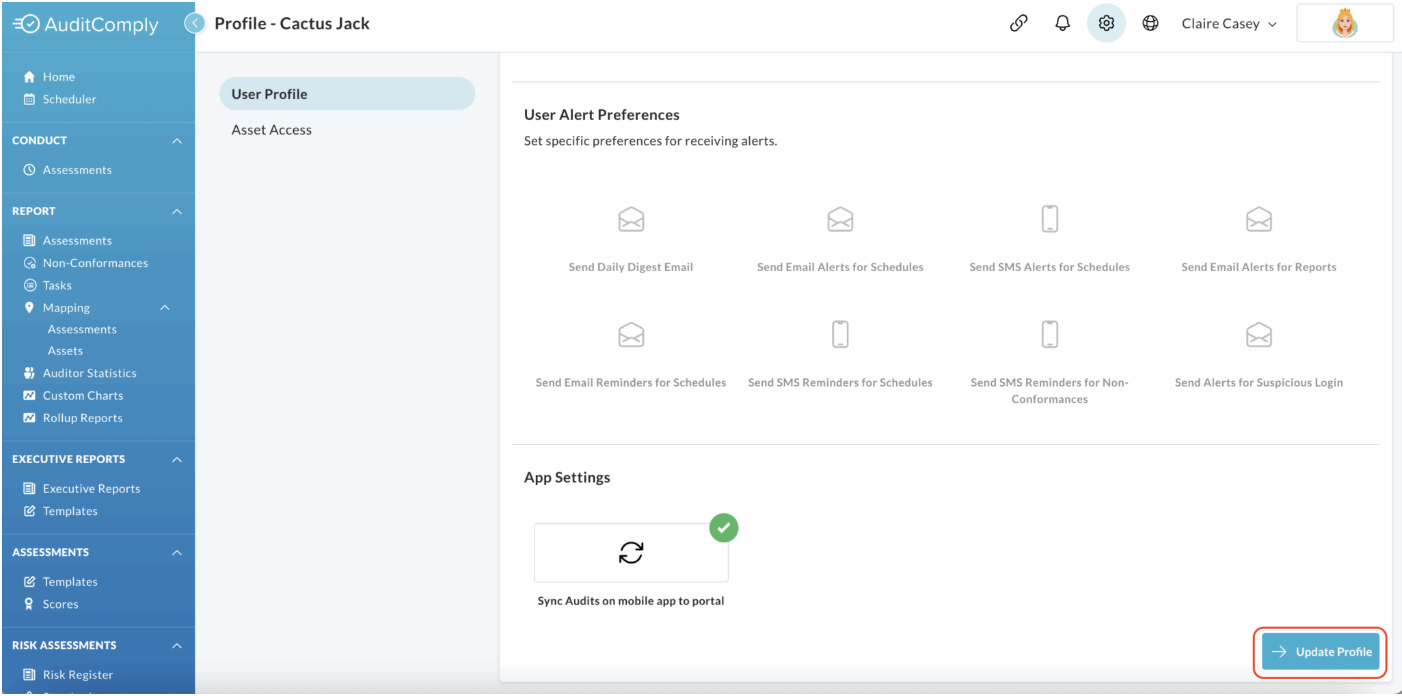
Task: Click the AuditComply logo
Action: click(x=85, y=25)
